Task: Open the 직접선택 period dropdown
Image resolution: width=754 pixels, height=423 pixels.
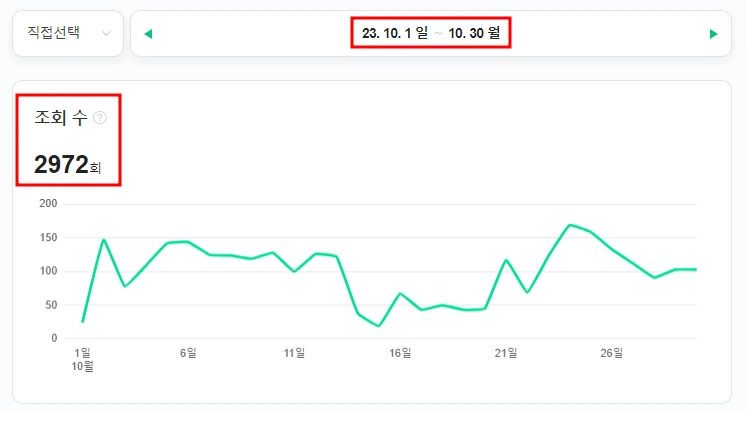Action: [68, 33]
